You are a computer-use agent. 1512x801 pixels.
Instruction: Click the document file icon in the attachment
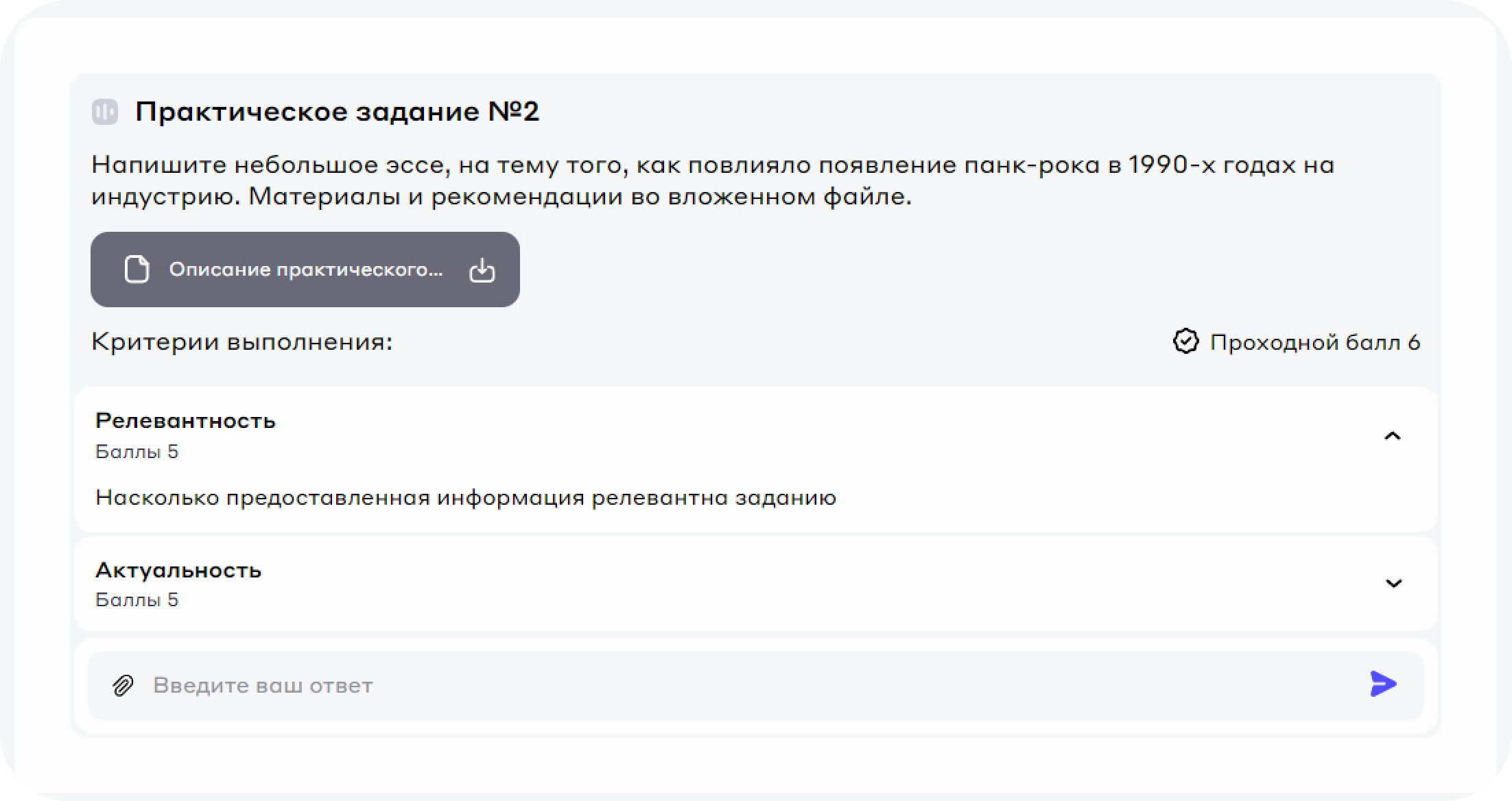pyautogui.click(x=137, y=270)
